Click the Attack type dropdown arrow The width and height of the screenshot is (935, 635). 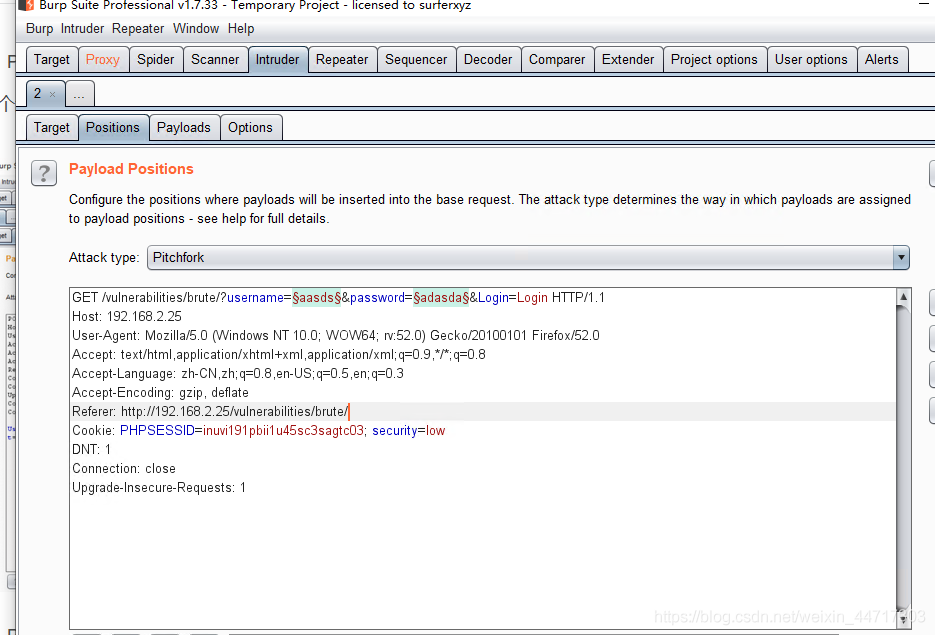click(x=901, y=258)
